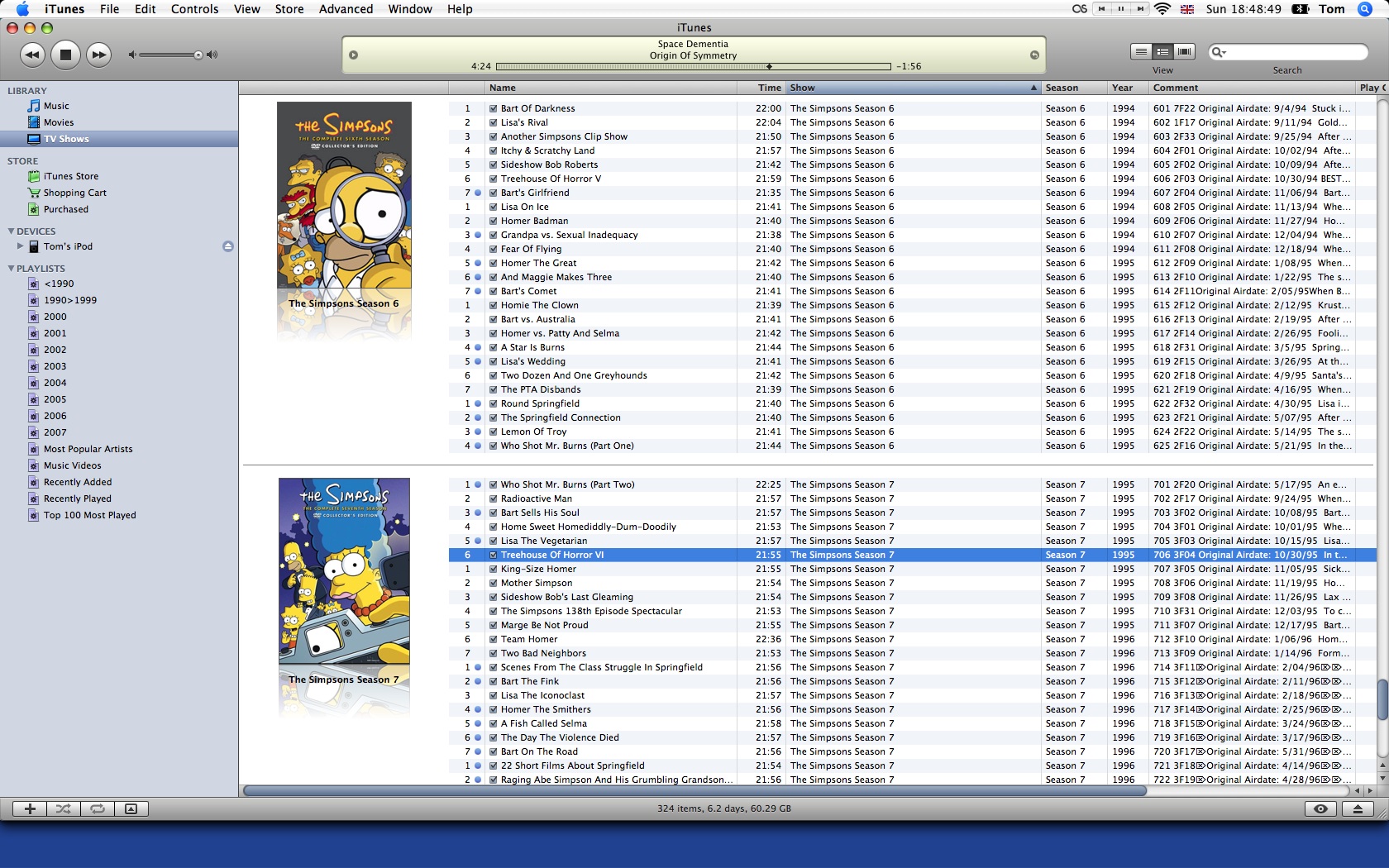The width and height of the screenshot is (1389, 868).
Task: Toggle repeat playback
Action: tap(98, 809)
